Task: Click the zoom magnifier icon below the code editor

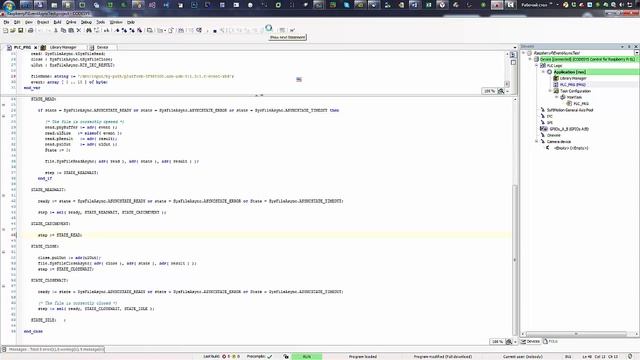Action: (509, 342)
